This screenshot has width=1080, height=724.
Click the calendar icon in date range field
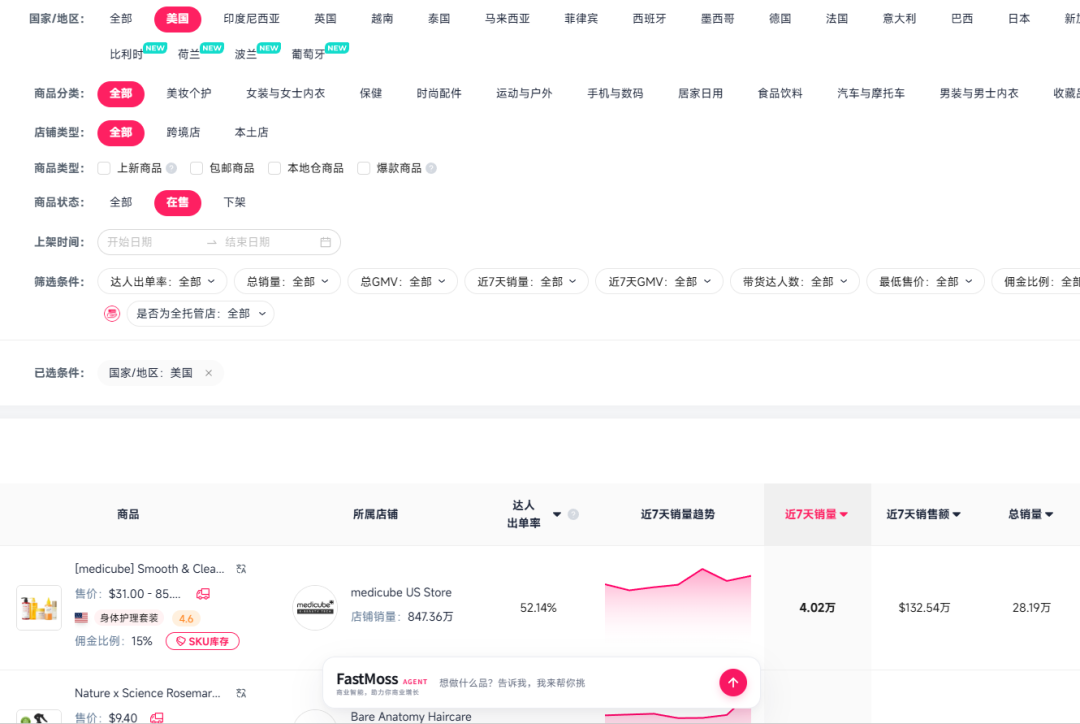(325, 242)
